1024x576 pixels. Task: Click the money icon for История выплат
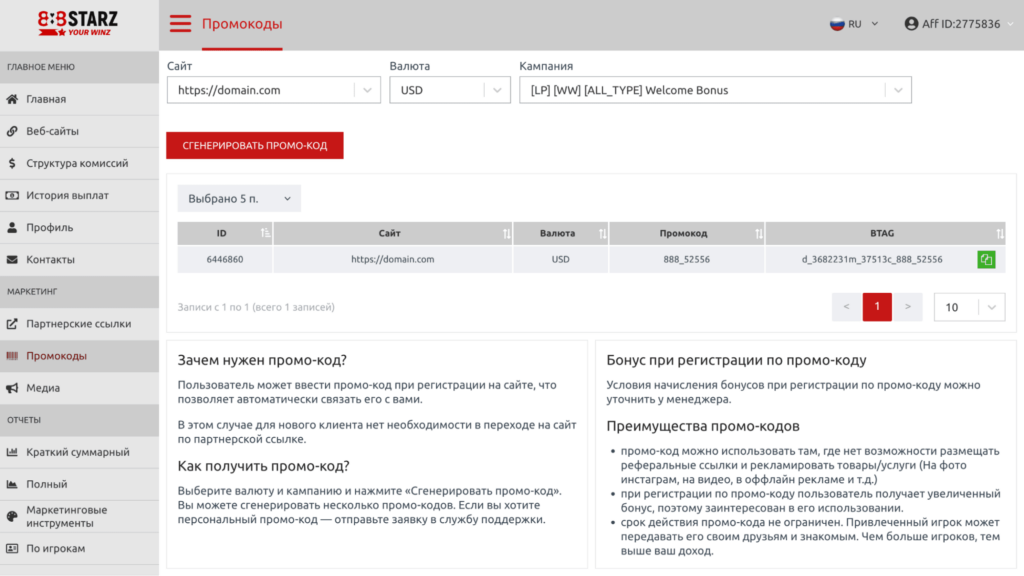click(x=12, y=195)
